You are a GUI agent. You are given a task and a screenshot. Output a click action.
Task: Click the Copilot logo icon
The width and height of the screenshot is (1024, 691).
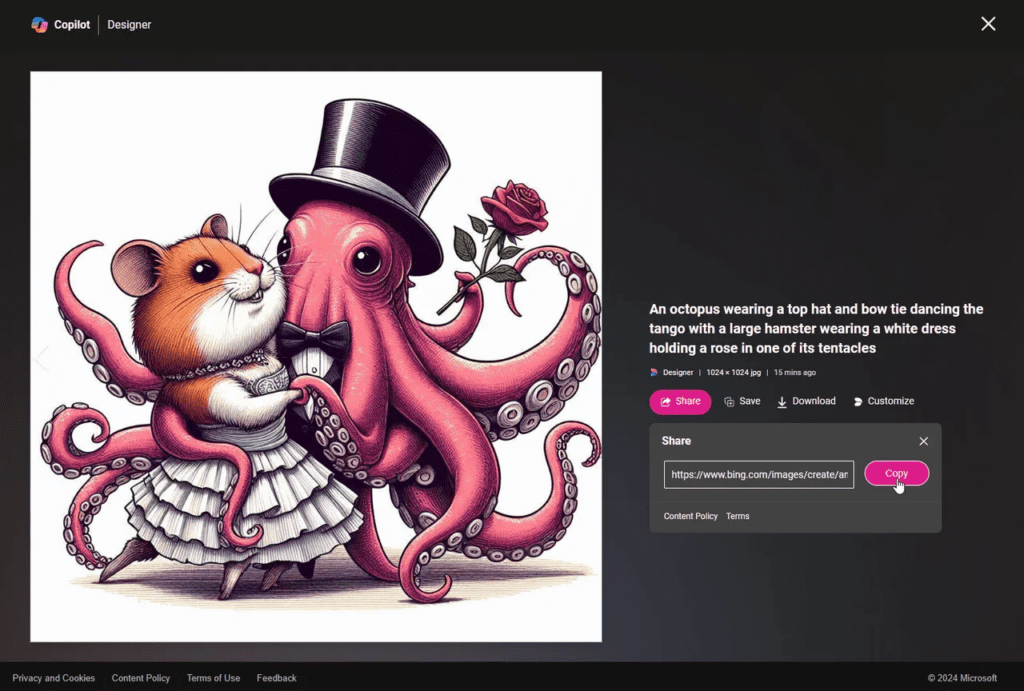pyautogui.click(x=39, y=24)
